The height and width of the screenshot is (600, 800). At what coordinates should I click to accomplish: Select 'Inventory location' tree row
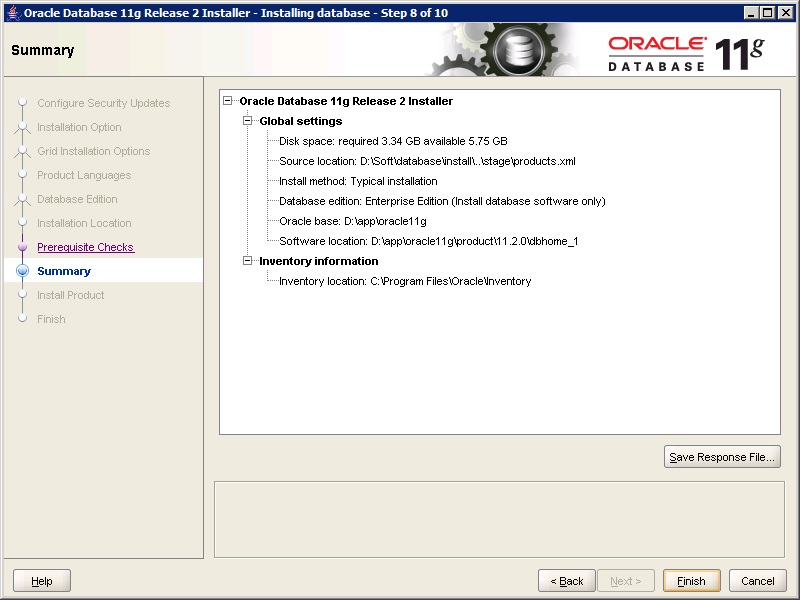(405, 281)
